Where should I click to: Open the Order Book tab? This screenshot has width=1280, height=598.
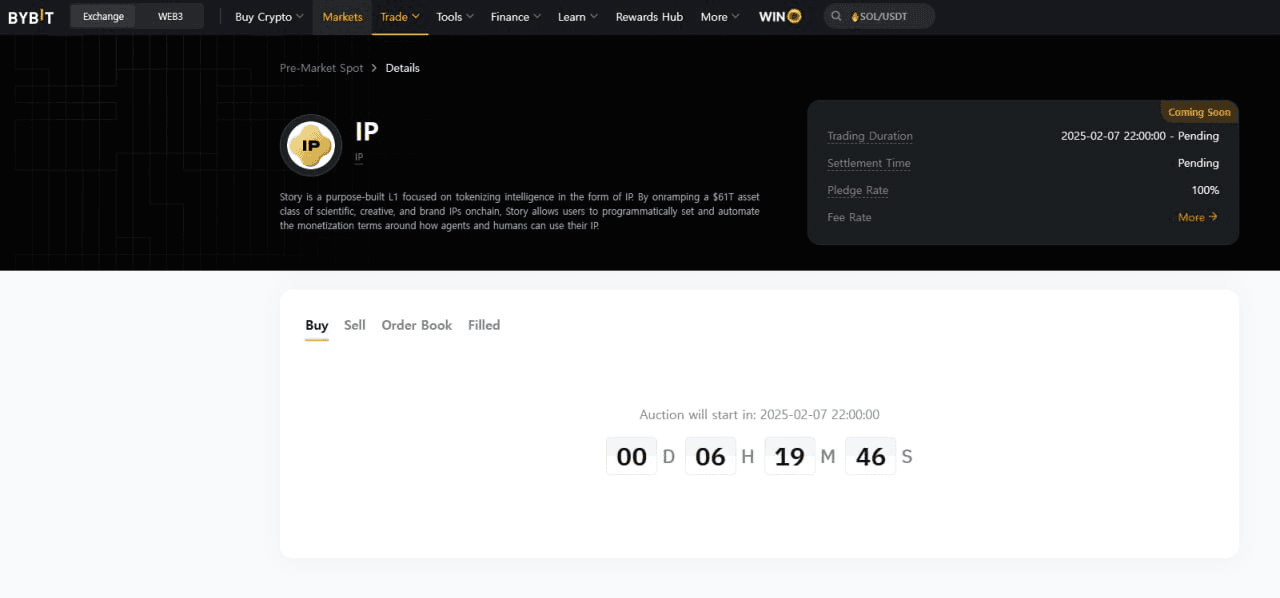pyautogui.click(x=417, y=325)
